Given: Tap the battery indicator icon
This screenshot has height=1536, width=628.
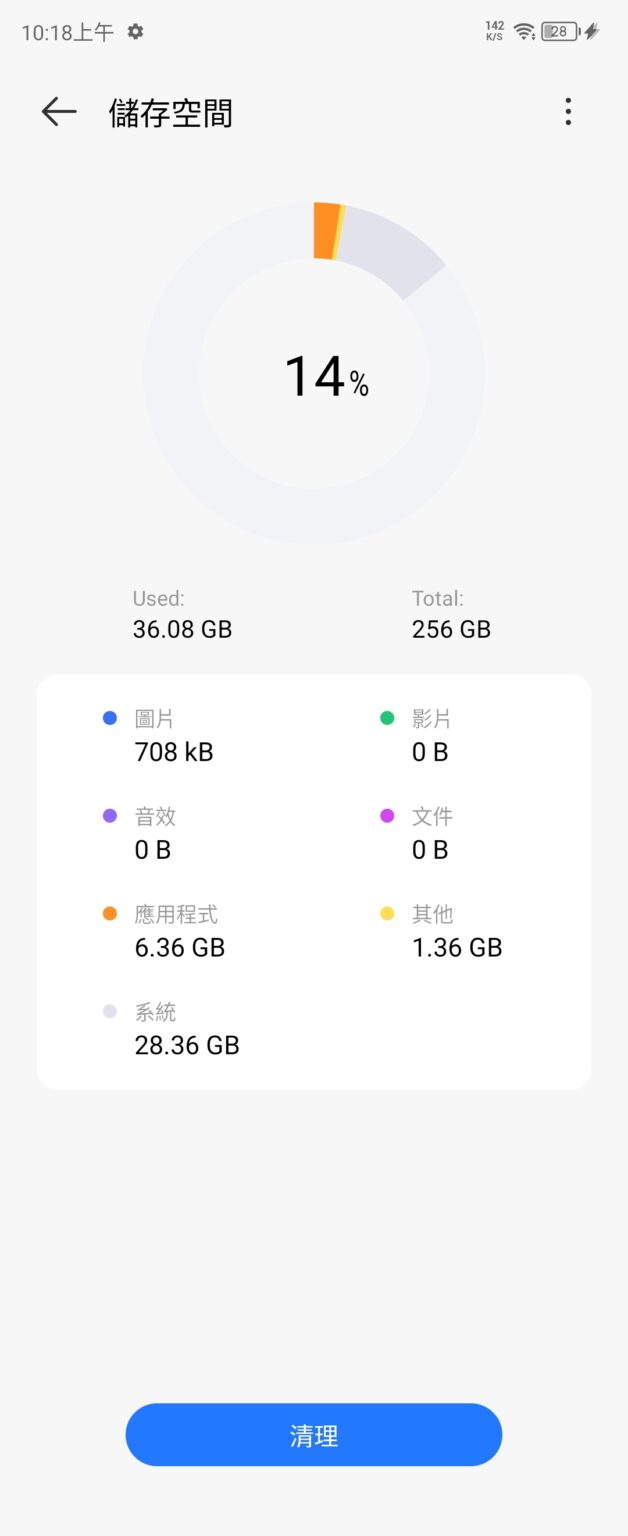Looking at the screenshot, I should click(x=558, y=32).
